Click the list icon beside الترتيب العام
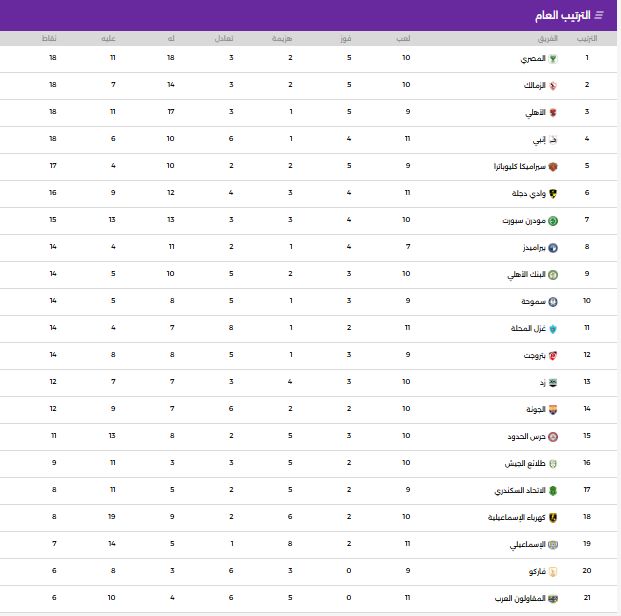This screenshot has width=621, height=616. point(600,15)
